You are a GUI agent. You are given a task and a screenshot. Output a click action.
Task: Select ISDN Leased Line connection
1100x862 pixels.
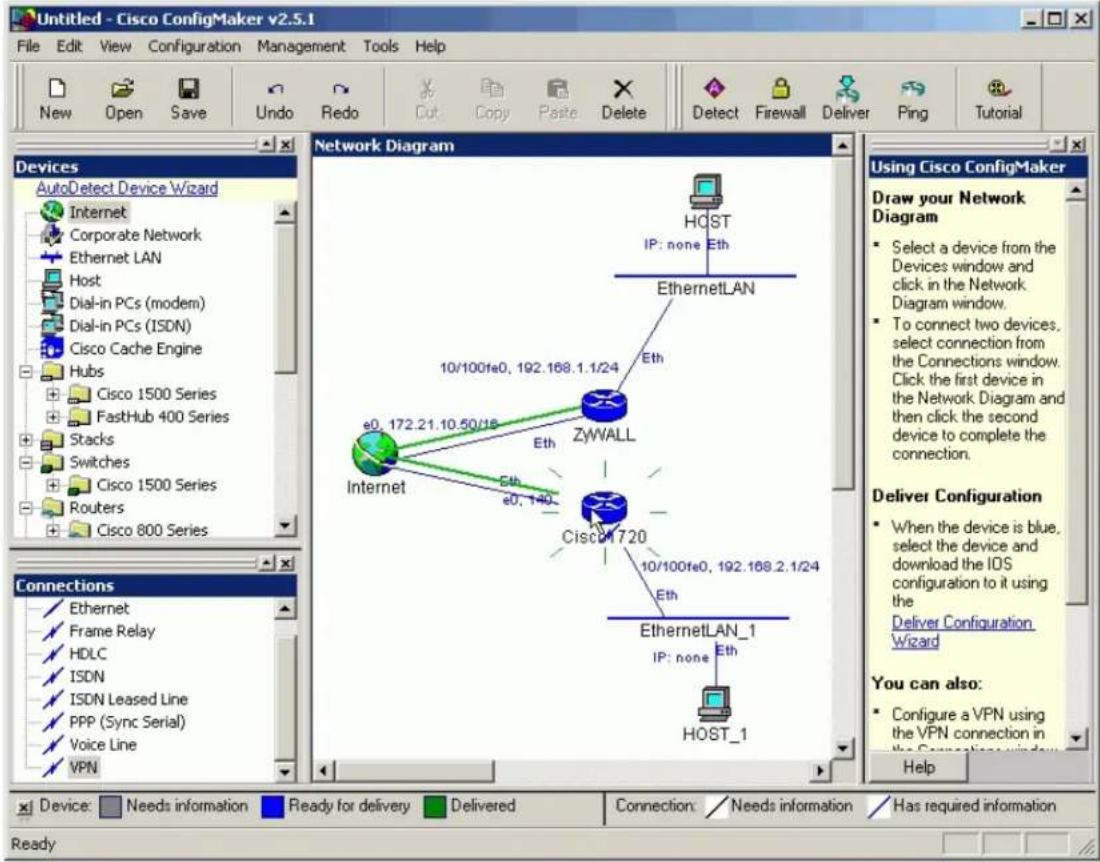(x=128, y=699)
